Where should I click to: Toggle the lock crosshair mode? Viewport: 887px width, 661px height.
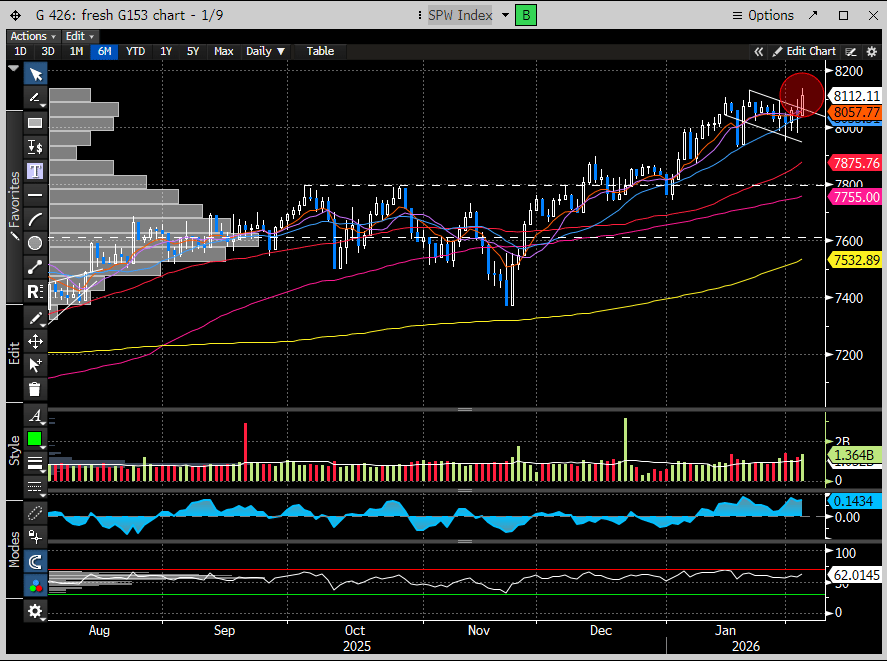35,536
